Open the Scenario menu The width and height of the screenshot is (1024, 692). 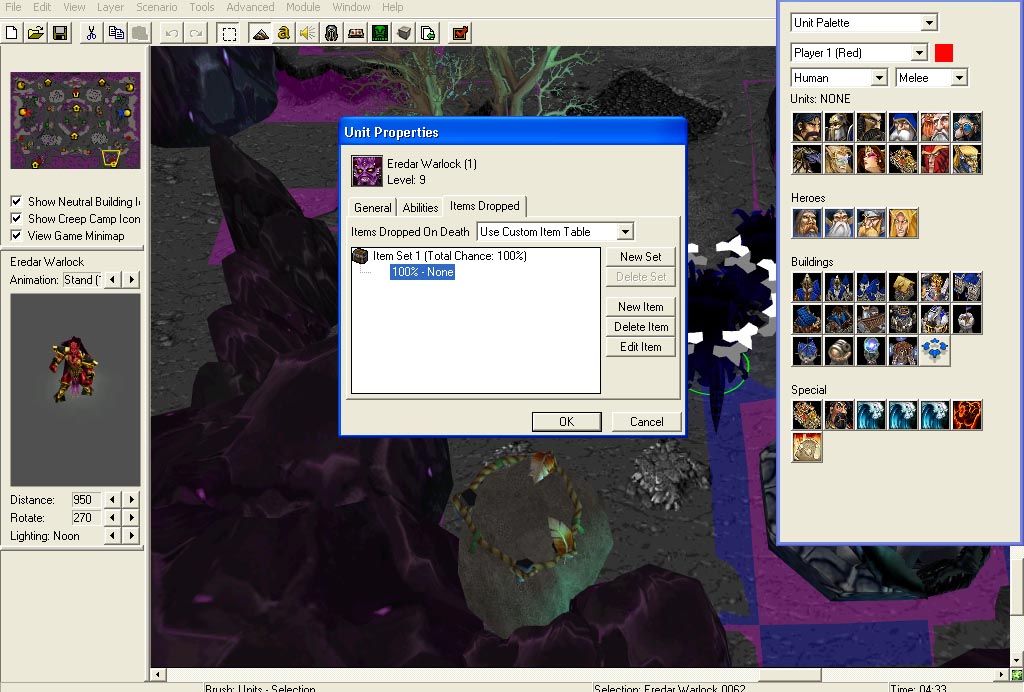[157, 7]
